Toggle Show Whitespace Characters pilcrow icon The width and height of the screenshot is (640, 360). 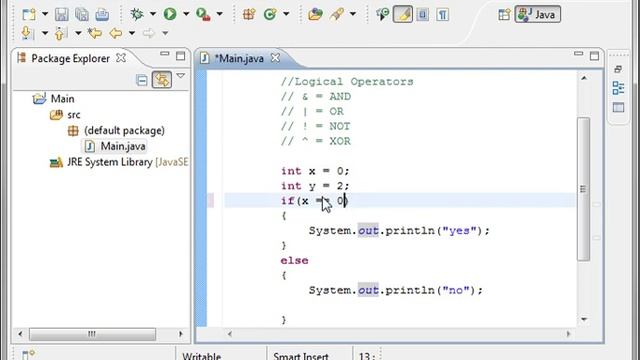click(x=442, y=15)
